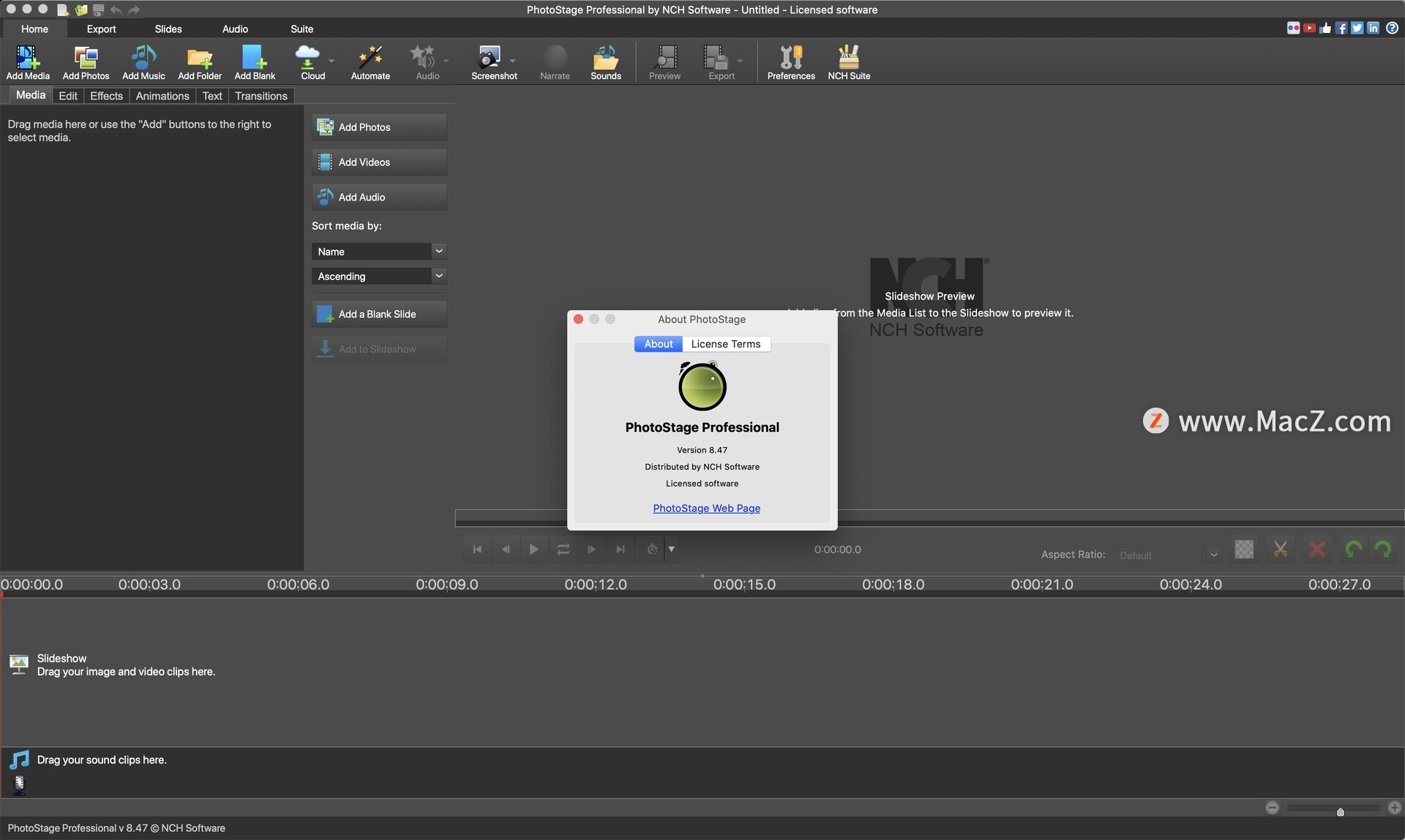Screen dimensions: 1405x840
Task: Click the timeline zoom in plus button
Action: (1395, 808)
